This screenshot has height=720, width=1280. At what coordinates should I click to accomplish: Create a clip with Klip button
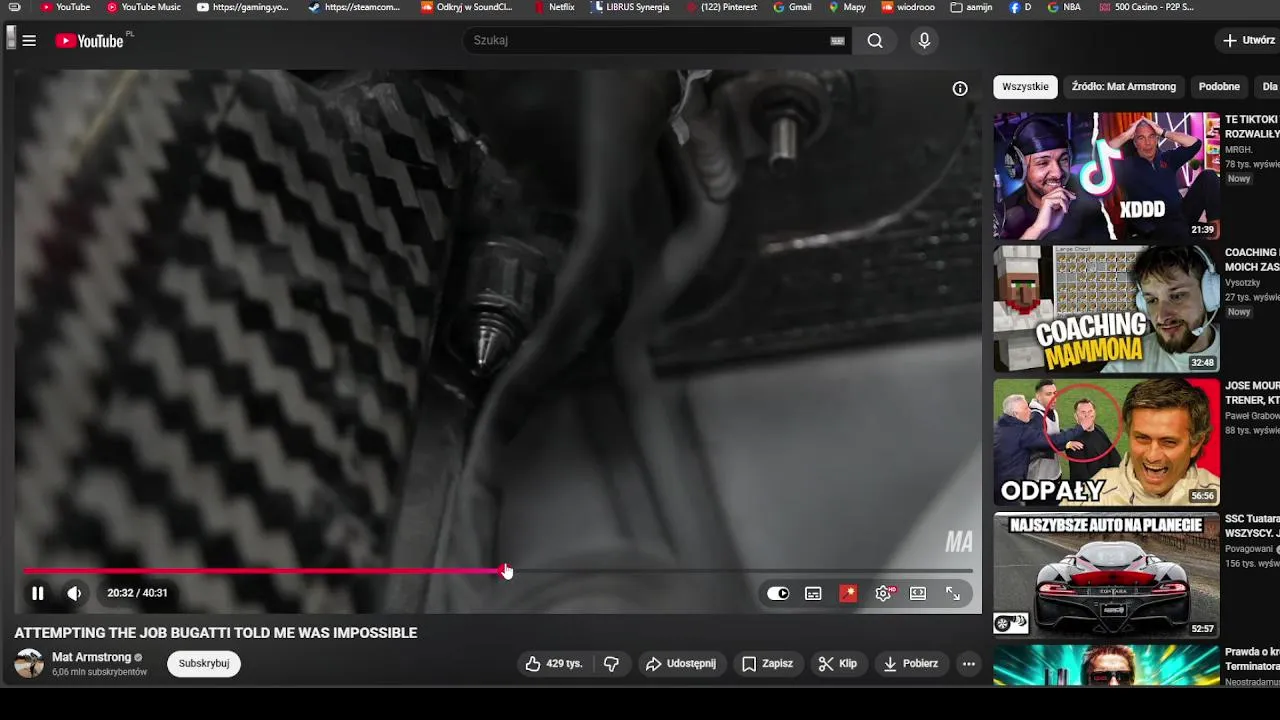tap(838, 663)
